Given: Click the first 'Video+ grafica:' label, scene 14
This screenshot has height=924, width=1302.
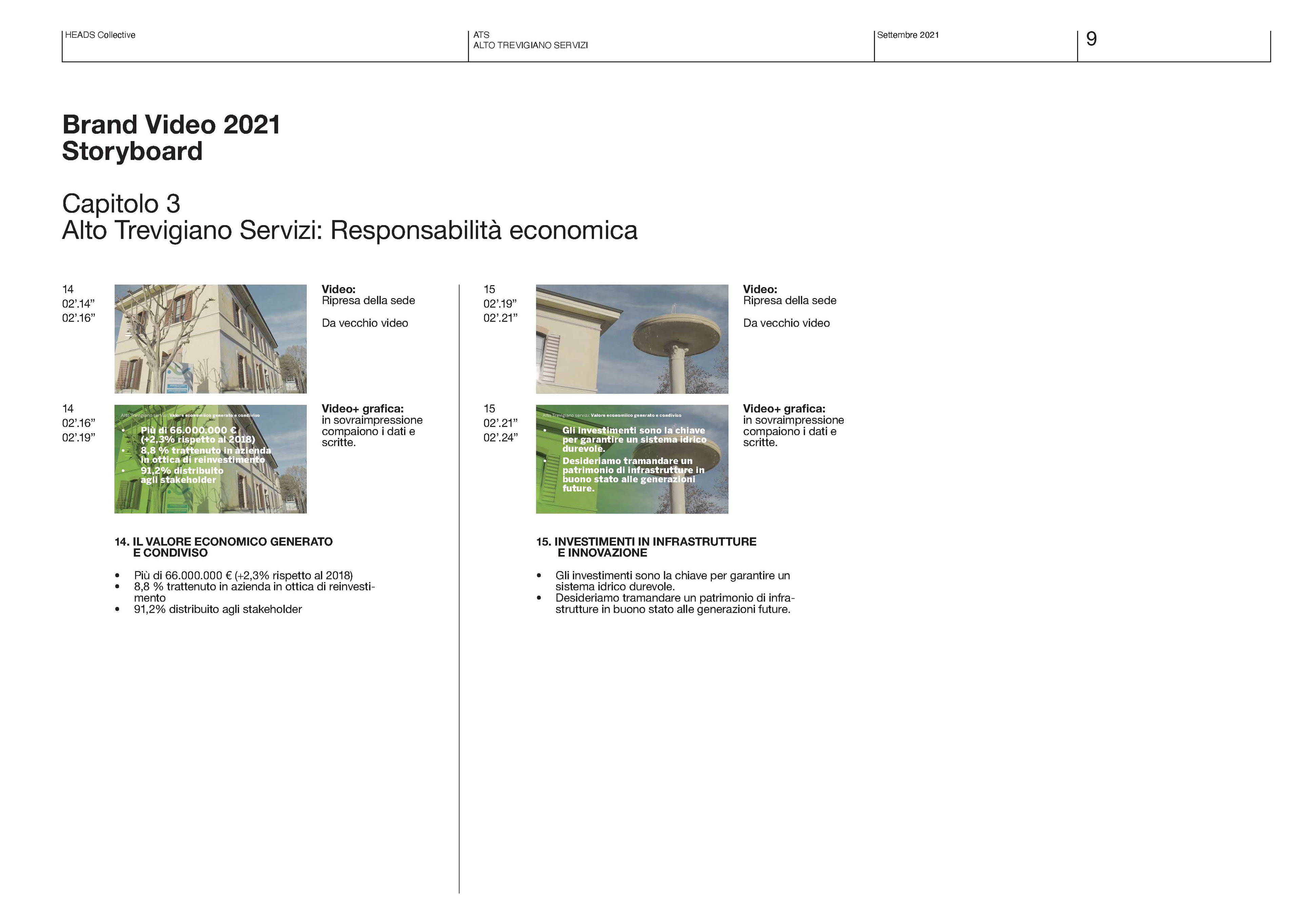Looking at the screenshot, I should pos(362,408).
